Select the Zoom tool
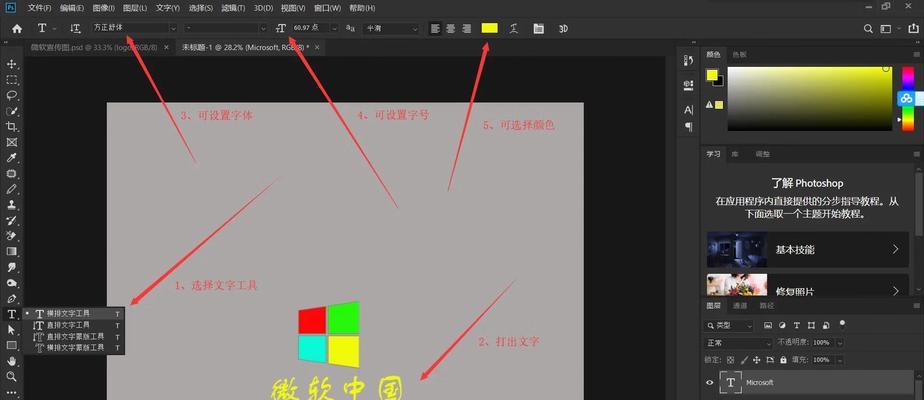 (11, 376)
